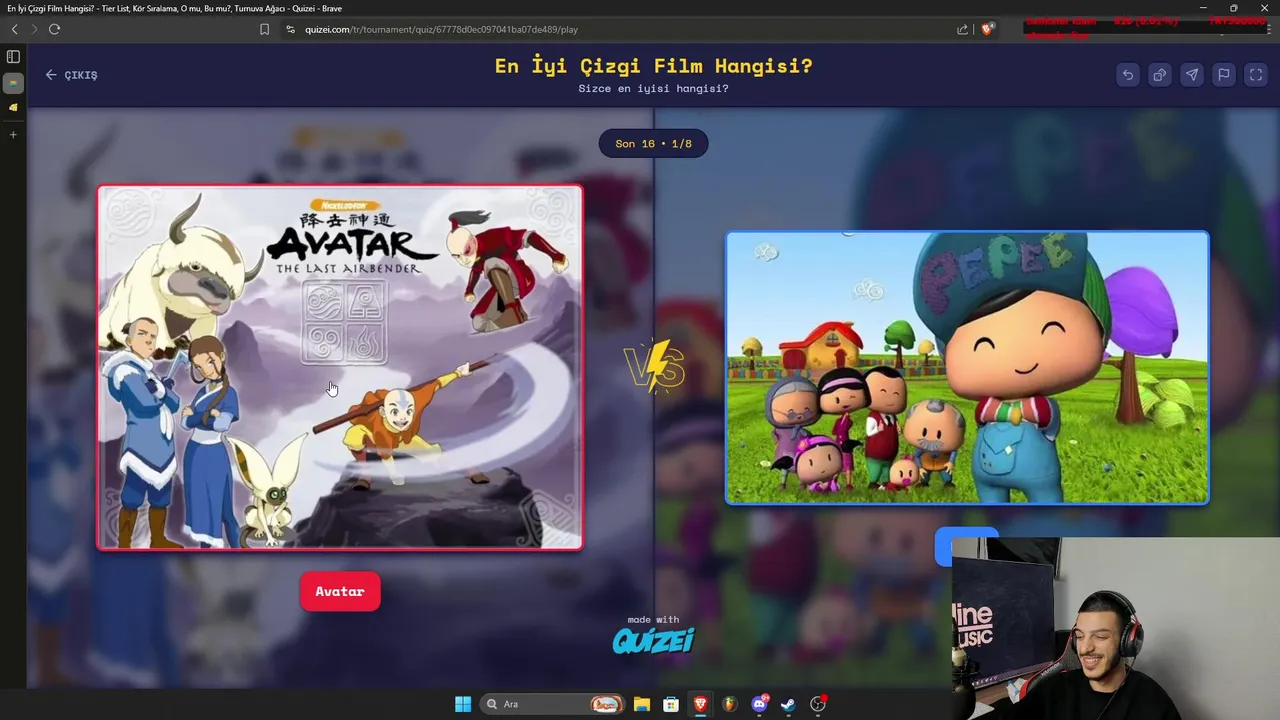This screenshot has height=720, width=1280.
Task: Pick the Avatar: The Last Airbender image
Action: coord(340,367)
